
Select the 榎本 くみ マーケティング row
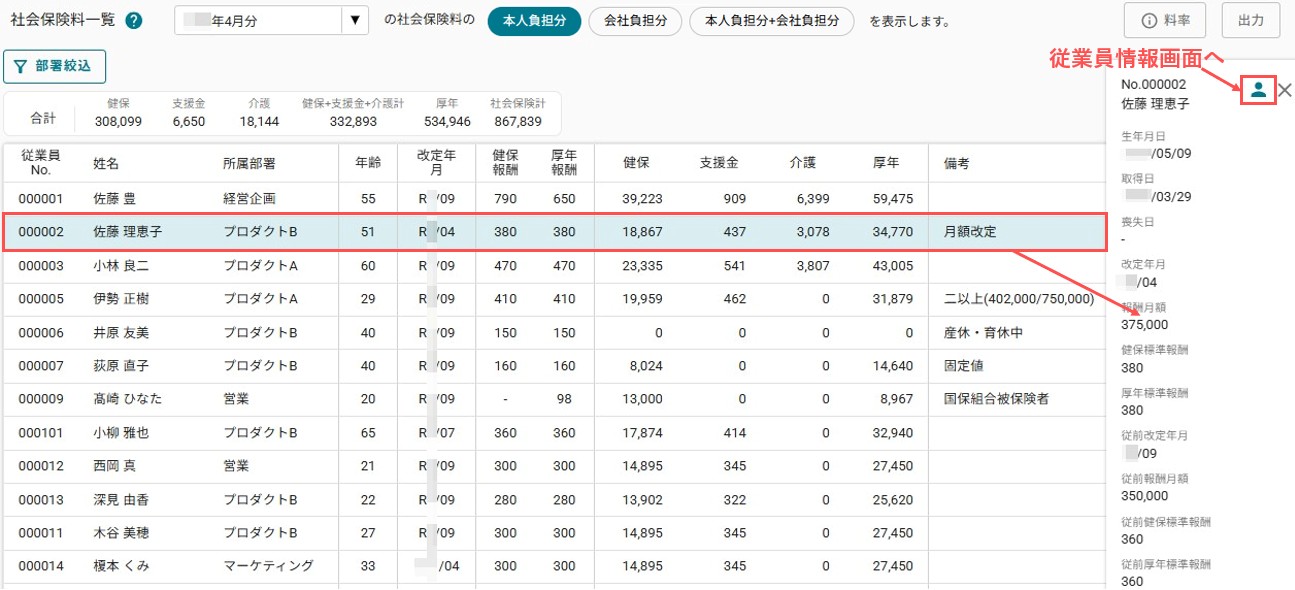(554, 566)
